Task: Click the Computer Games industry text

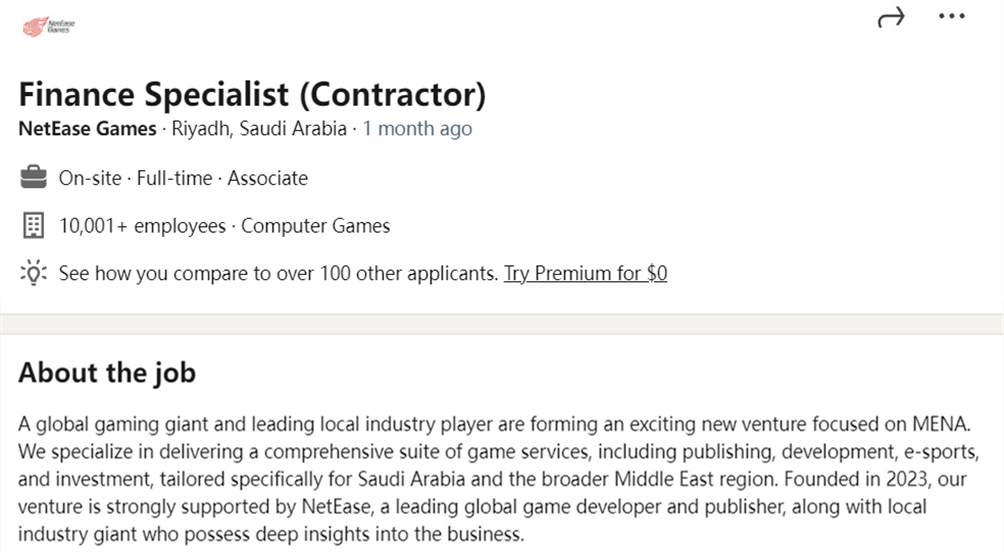Action: (316, 226)
